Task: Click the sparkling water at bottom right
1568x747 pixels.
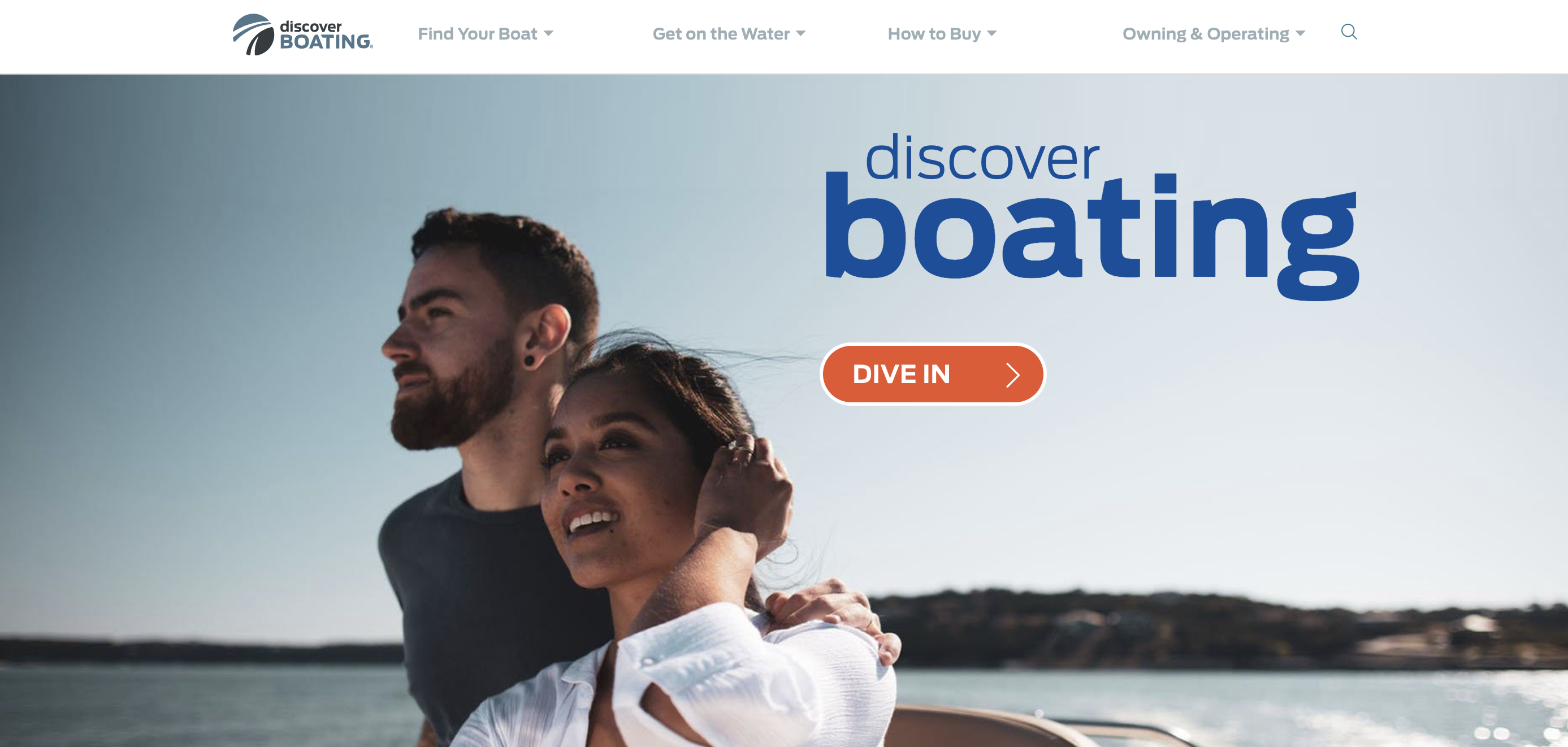Action: click(1431, 712)
